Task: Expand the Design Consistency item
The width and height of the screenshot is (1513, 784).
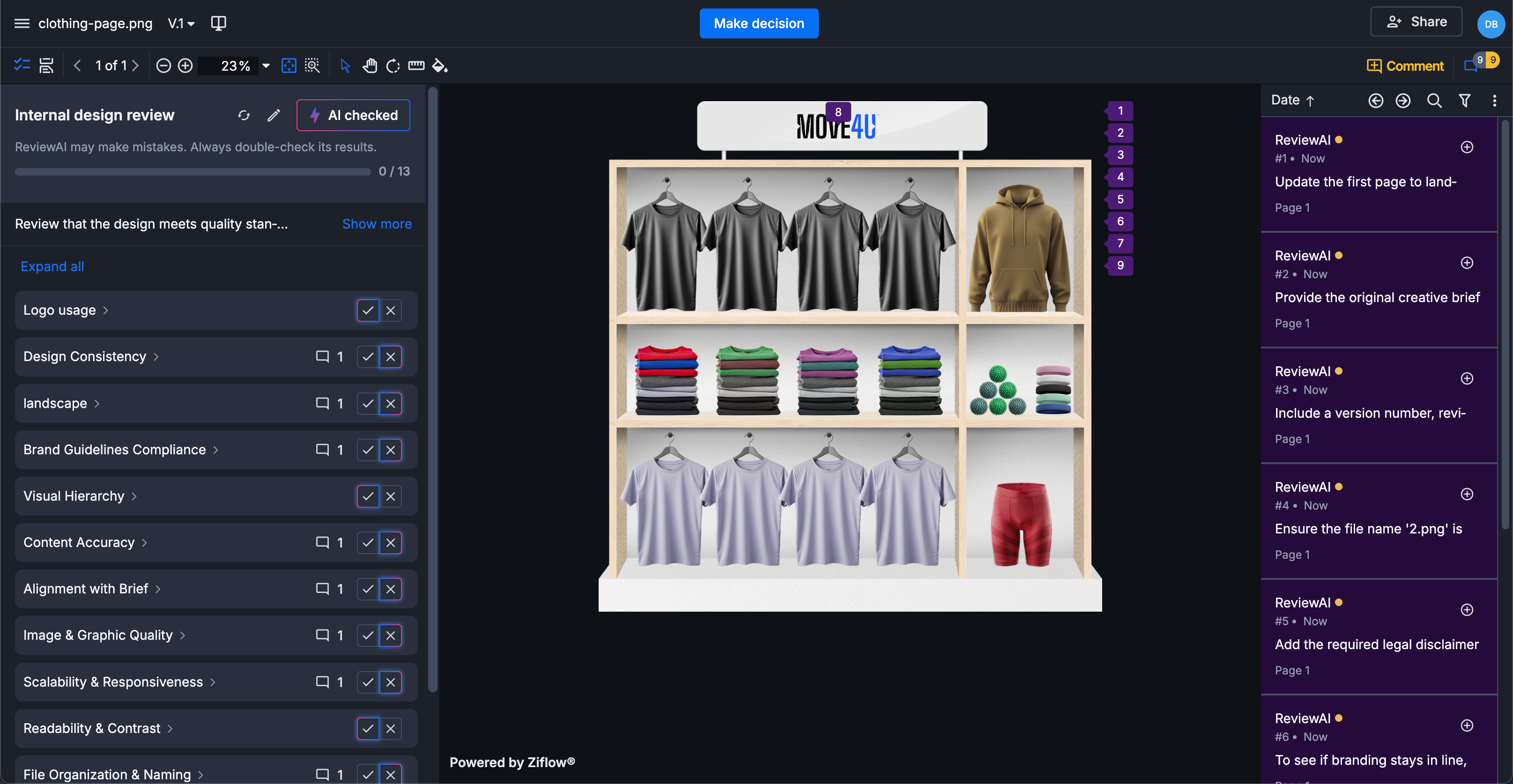Action: 156,356
